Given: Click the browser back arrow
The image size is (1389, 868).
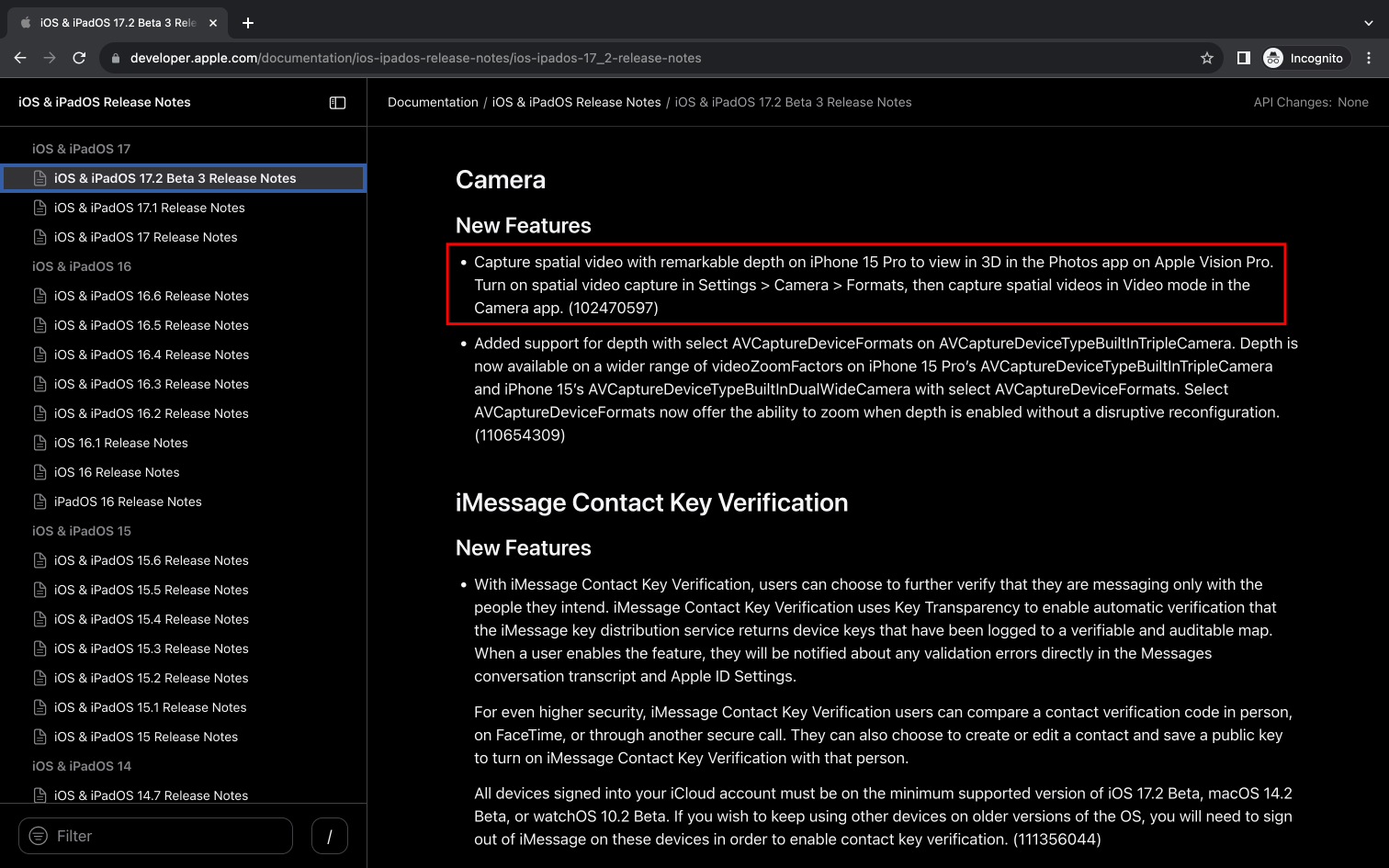Looking at the screenshot, I should click(20, 58).
